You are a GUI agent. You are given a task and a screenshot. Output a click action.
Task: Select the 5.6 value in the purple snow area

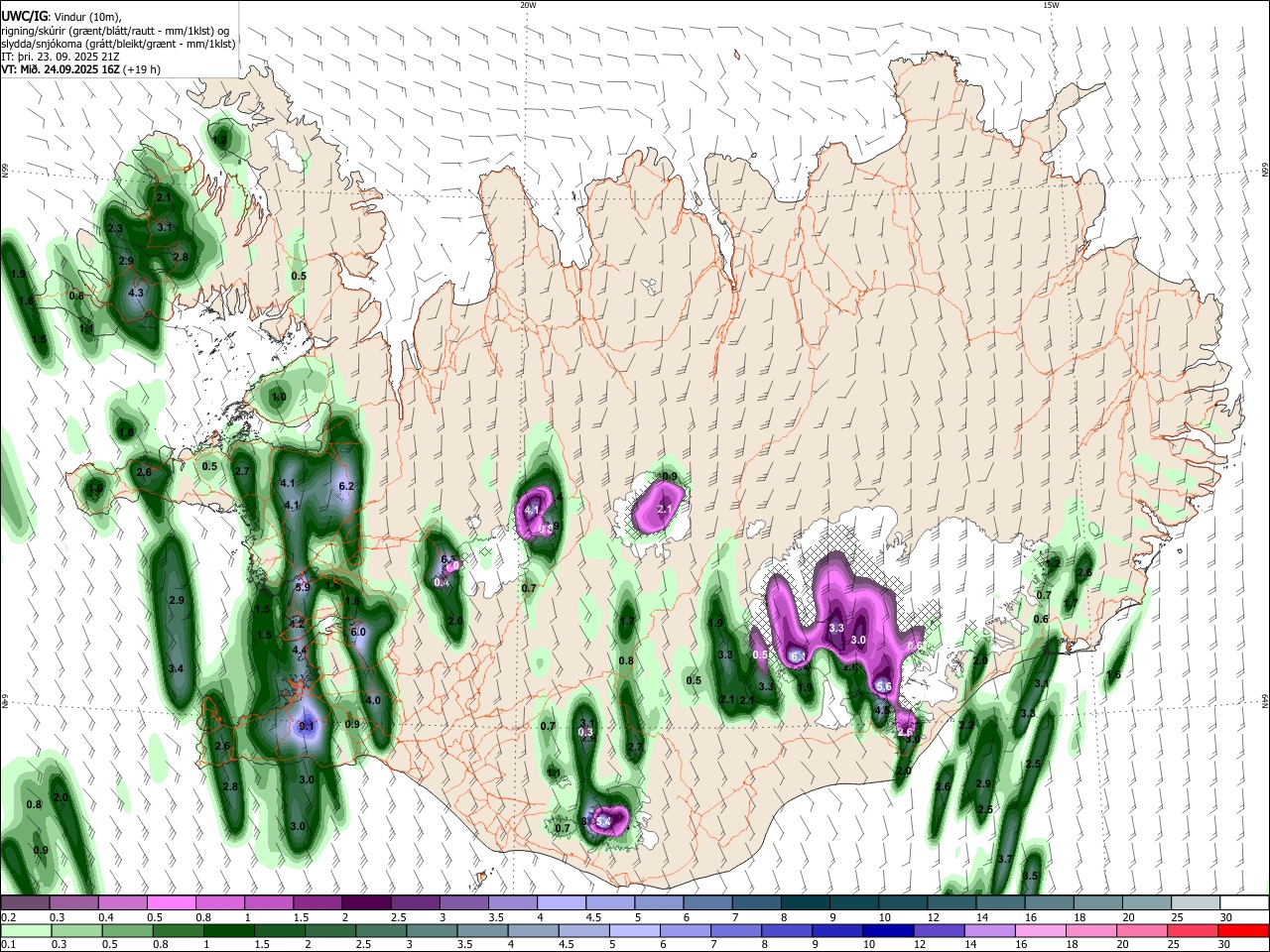pyautogui.click(x=885, y=686)
